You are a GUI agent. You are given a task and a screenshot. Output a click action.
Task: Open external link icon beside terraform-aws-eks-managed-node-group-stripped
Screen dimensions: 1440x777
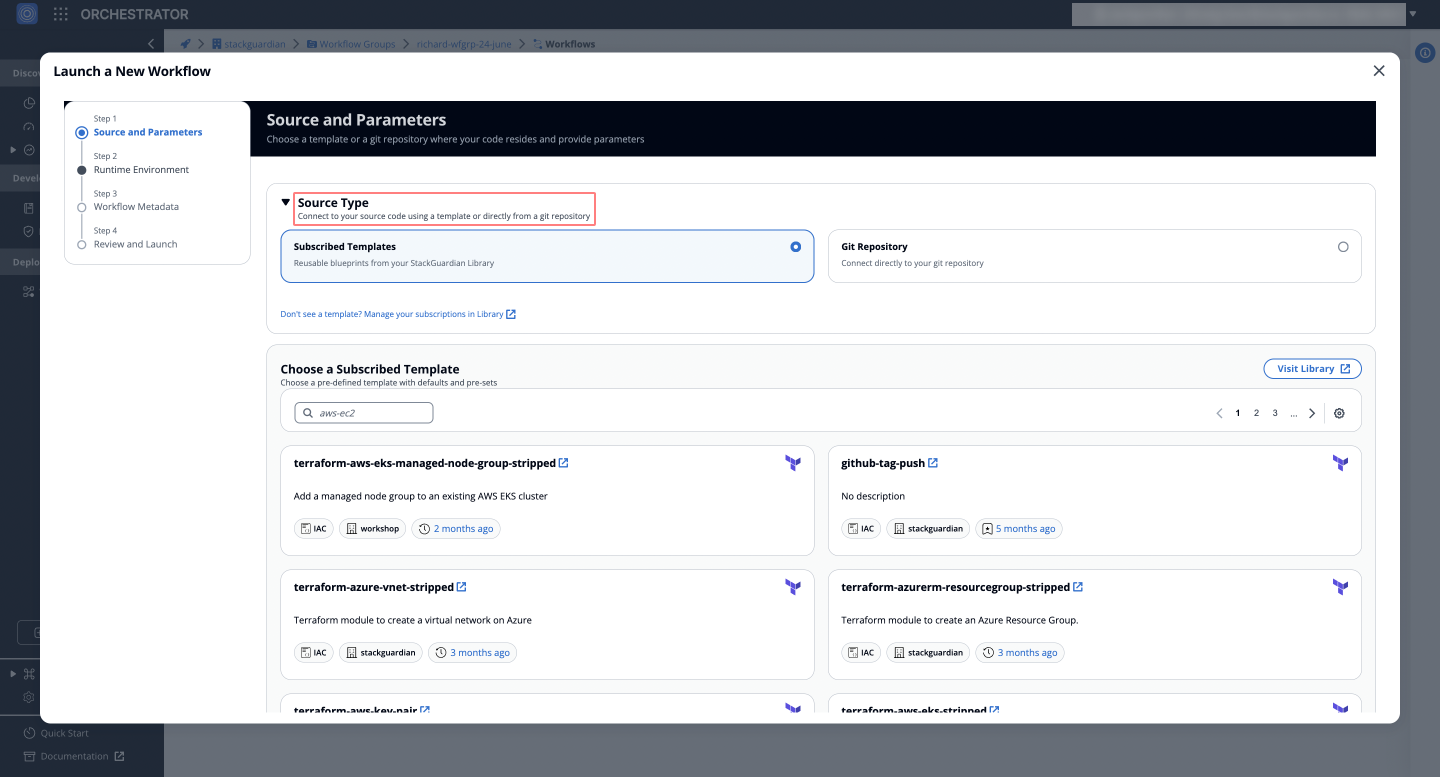click(x=564, y=463)
